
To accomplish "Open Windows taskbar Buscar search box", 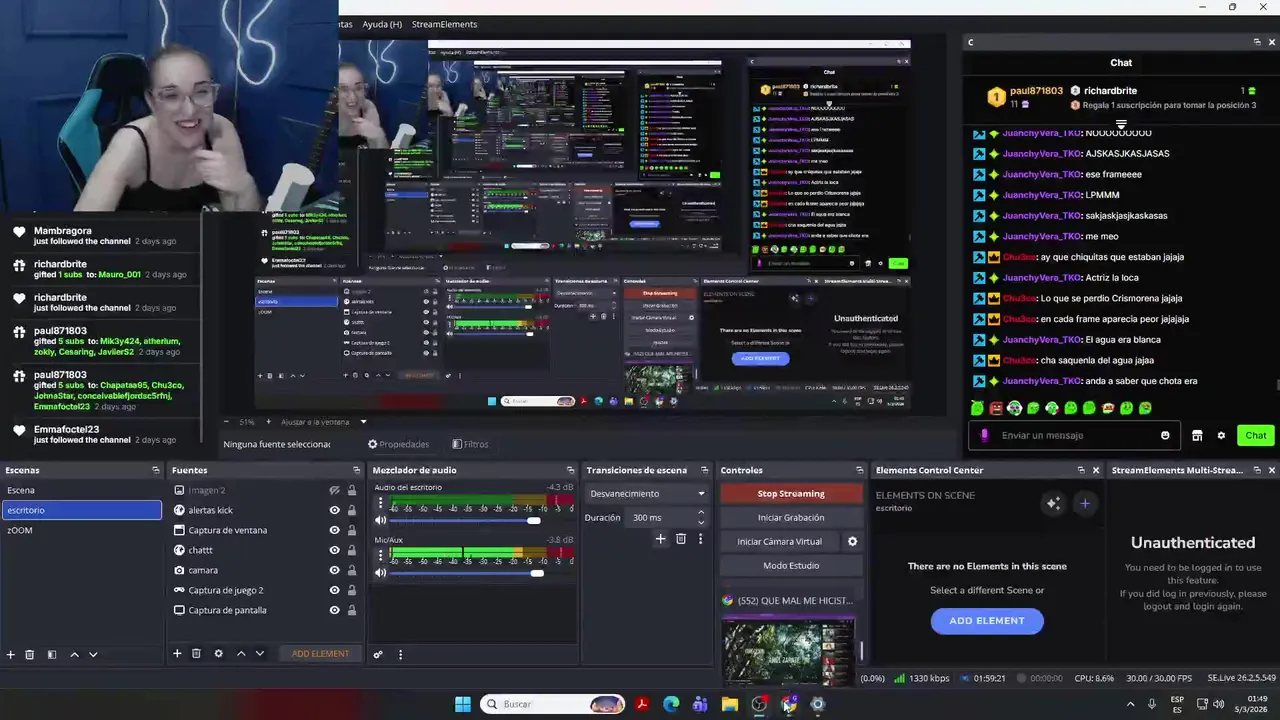I will coord(553,704).
